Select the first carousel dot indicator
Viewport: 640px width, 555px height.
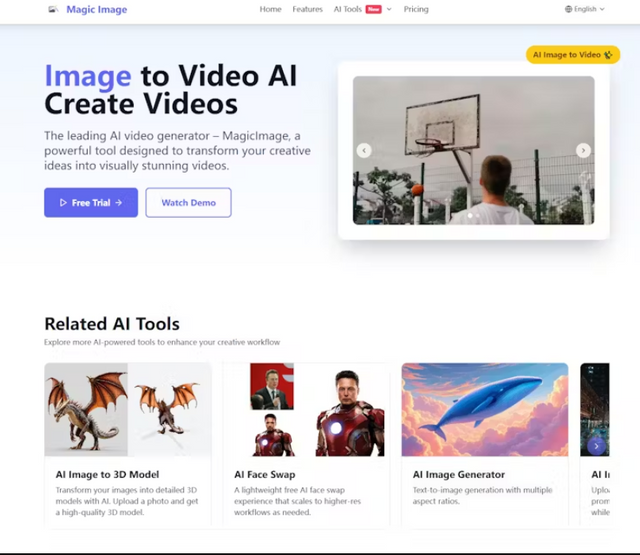[x=470, y=215]
